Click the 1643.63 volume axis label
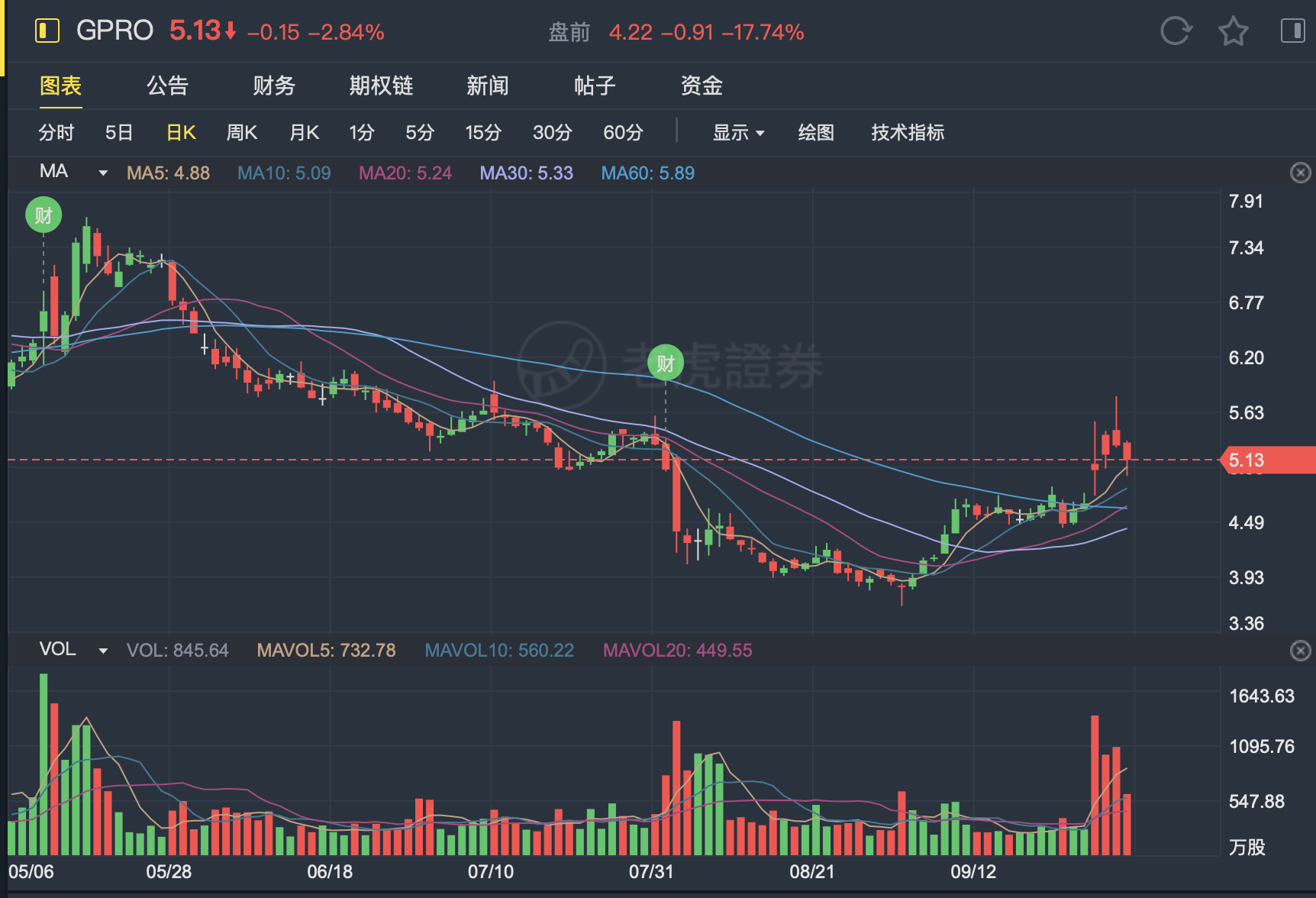This screenshot has width=1316, height=898. (1262, 696)
